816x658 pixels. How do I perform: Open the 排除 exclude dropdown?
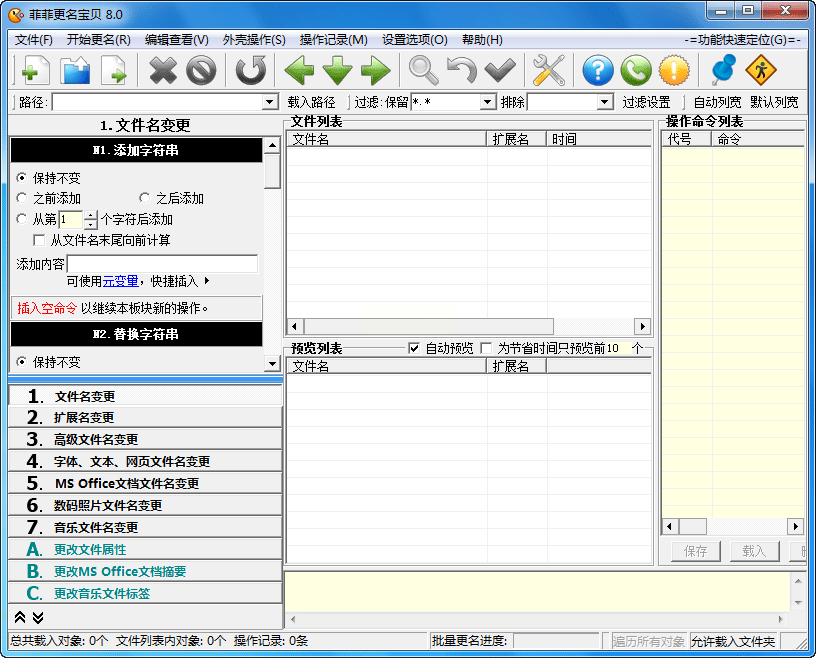point(604,102)
